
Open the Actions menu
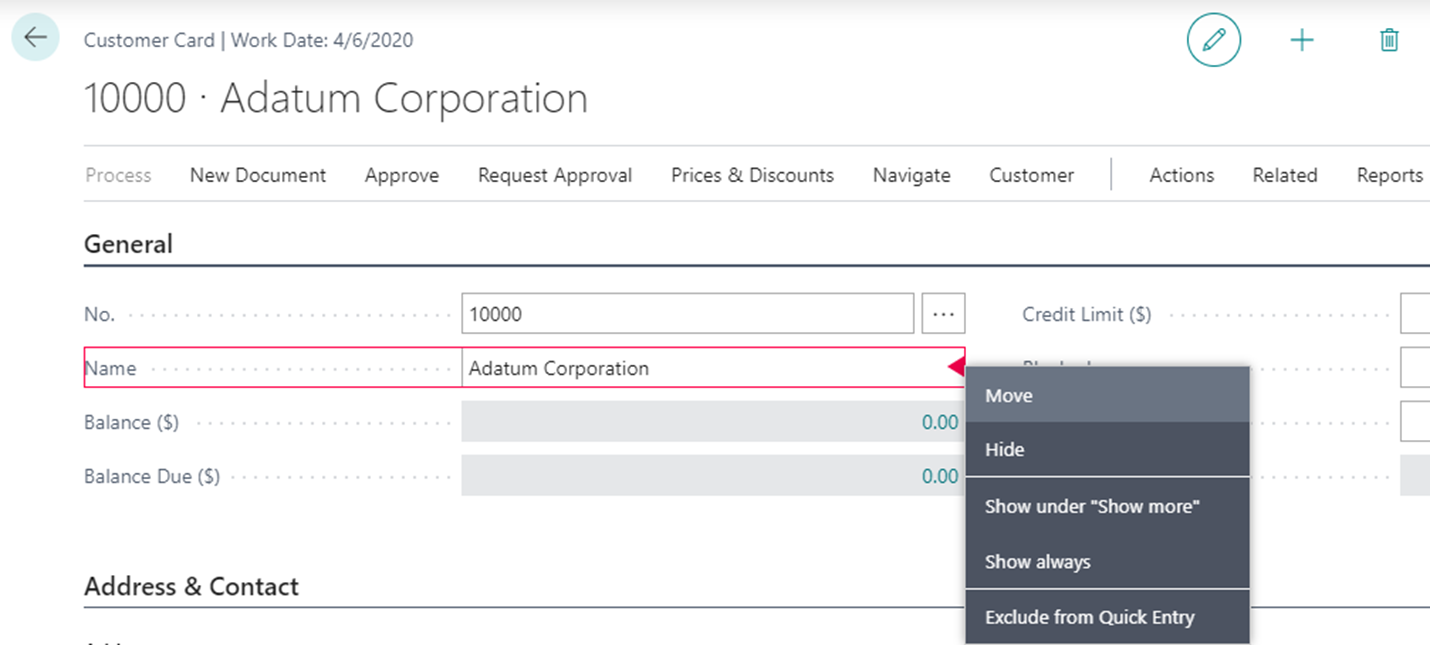pos(1181,175)
